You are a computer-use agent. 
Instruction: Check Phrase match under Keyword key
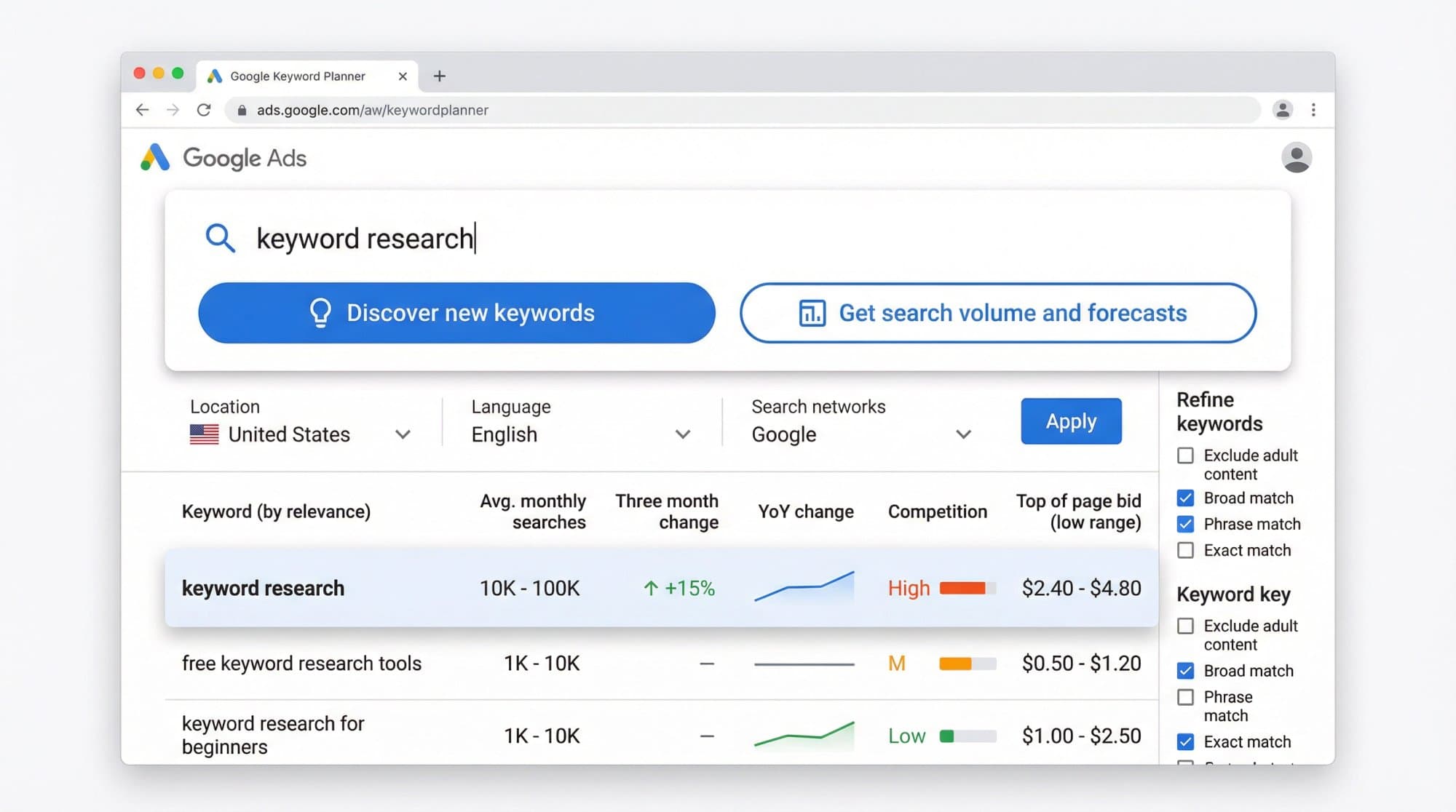1185,697
